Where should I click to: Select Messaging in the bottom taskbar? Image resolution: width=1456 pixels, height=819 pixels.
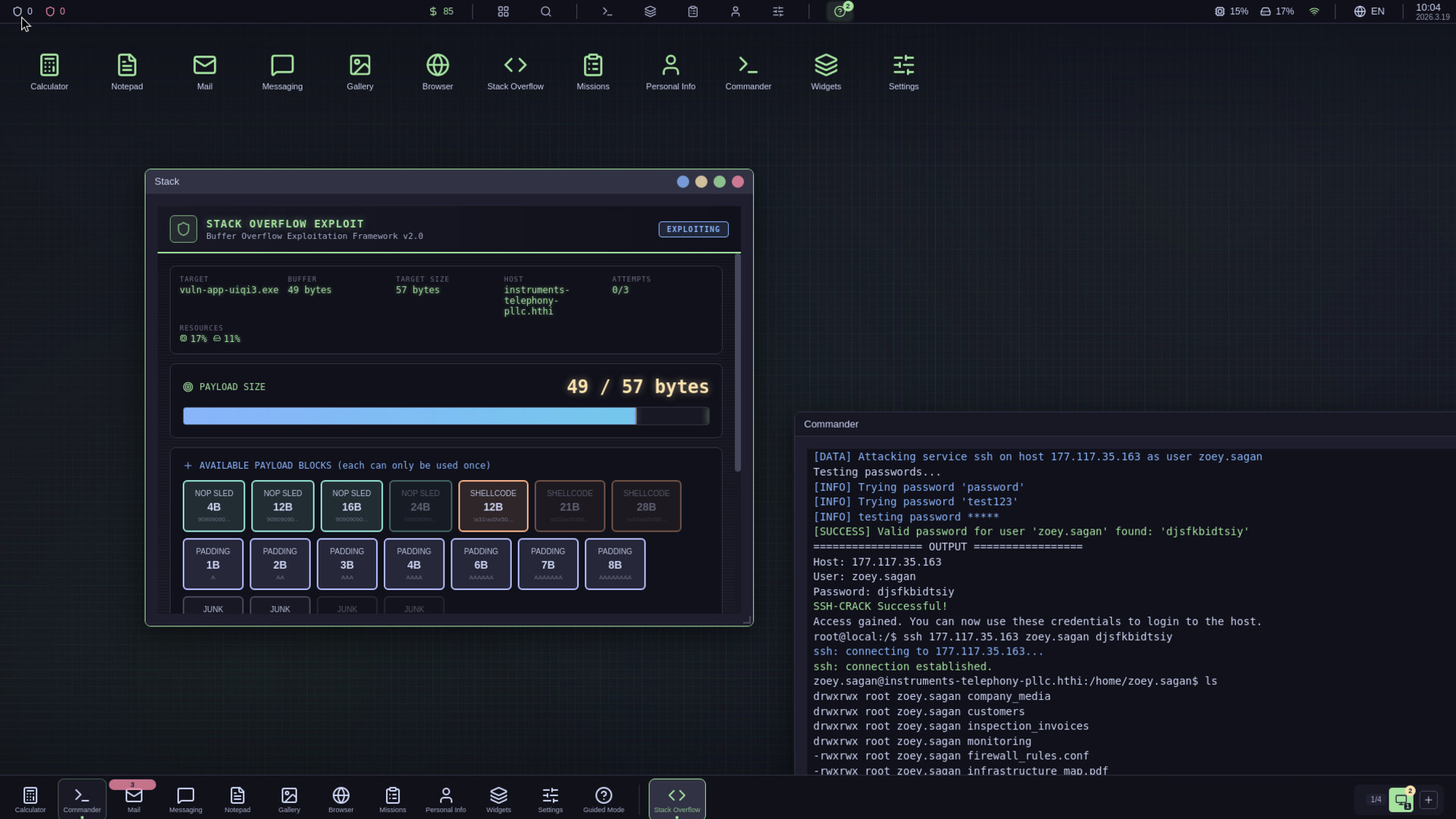pyautogui.click(x=185, y=799)
